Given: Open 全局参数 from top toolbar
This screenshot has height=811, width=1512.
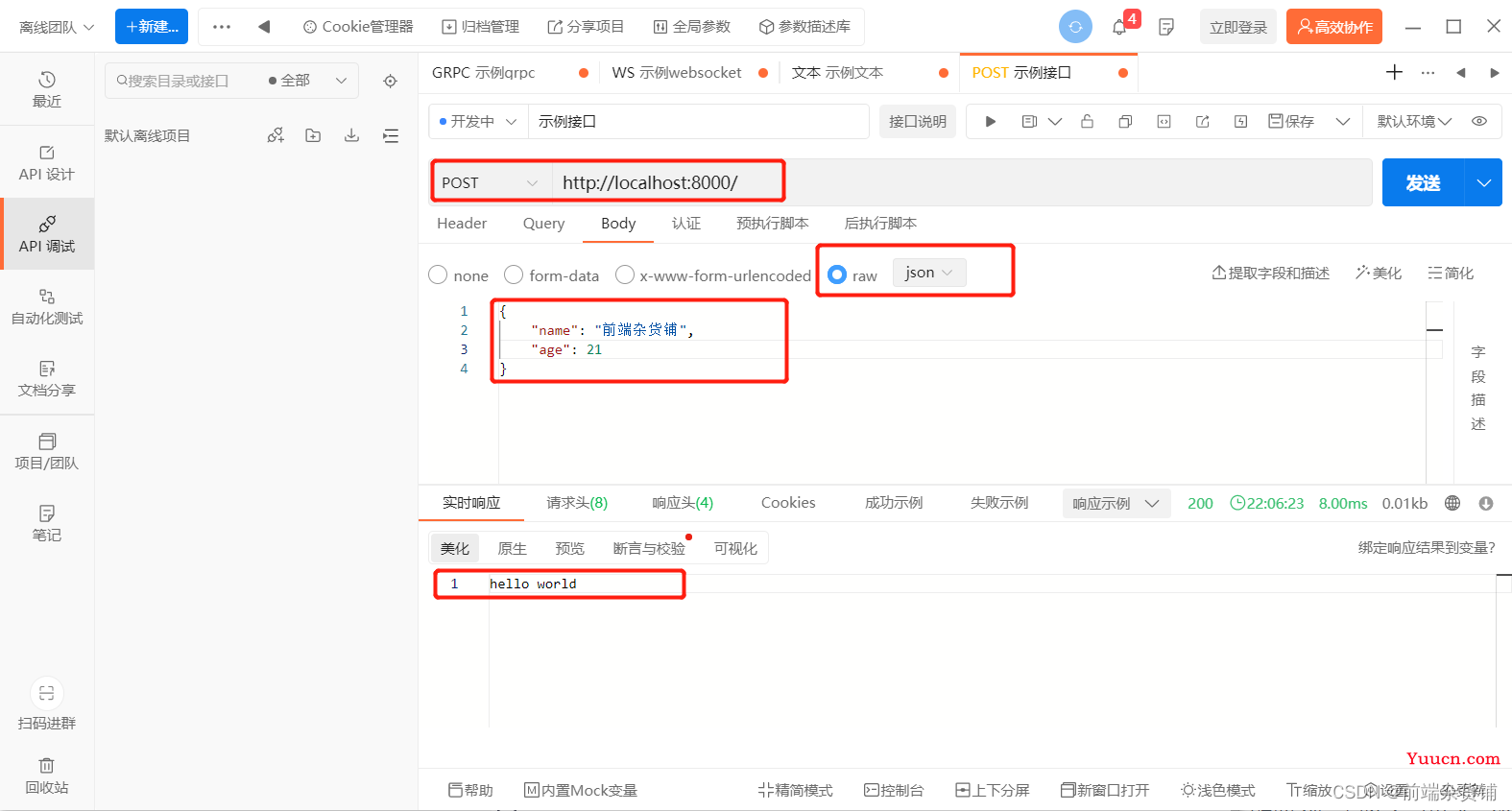Looking at the screenshot, I should (692, 27).
